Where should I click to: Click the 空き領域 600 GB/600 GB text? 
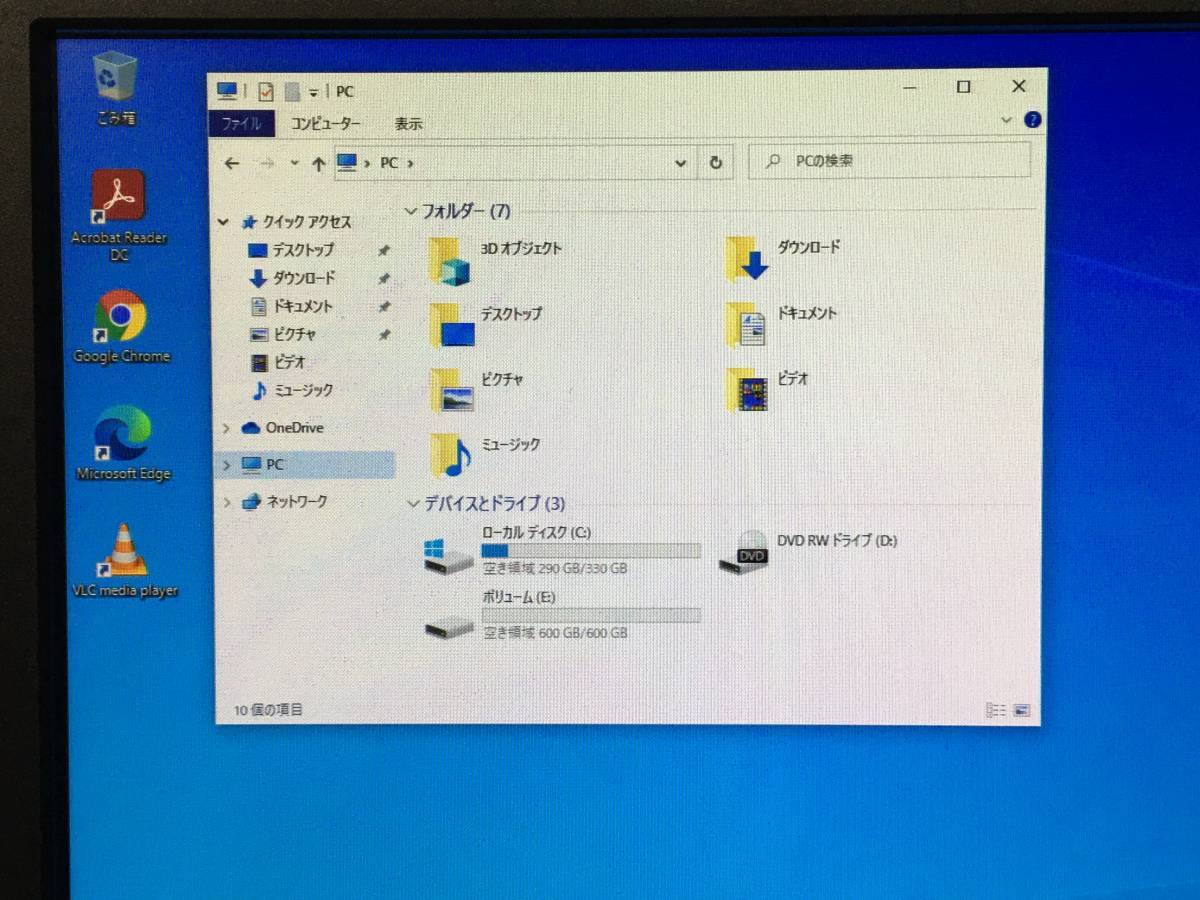(x=556, y=633)
